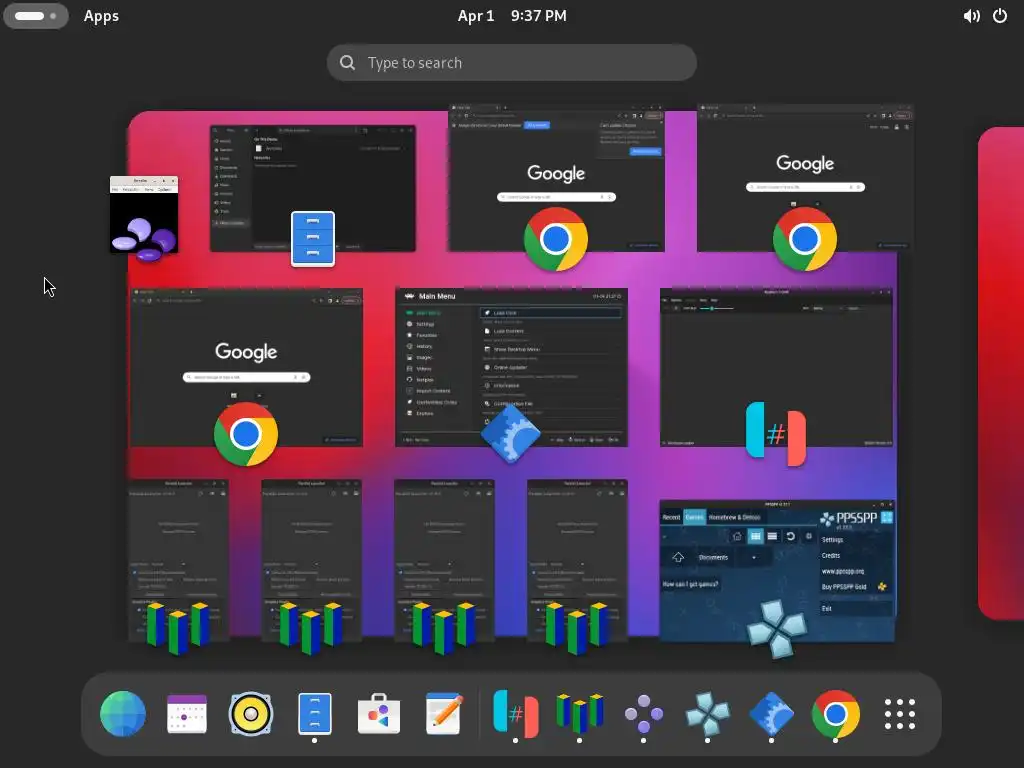Select the Ryujinx window thumbnail
The height and width of the screenshot is (768, 1024).
coord(776,368)
